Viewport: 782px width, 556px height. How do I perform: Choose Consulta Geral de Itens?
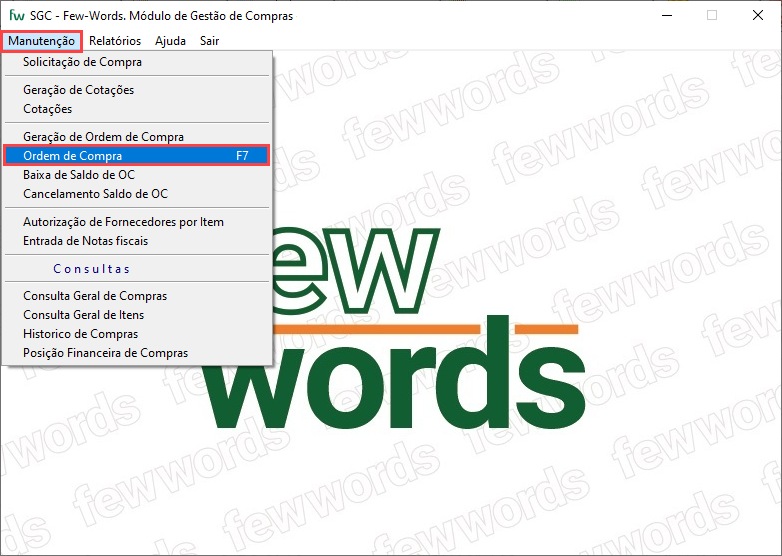(137, 315)
